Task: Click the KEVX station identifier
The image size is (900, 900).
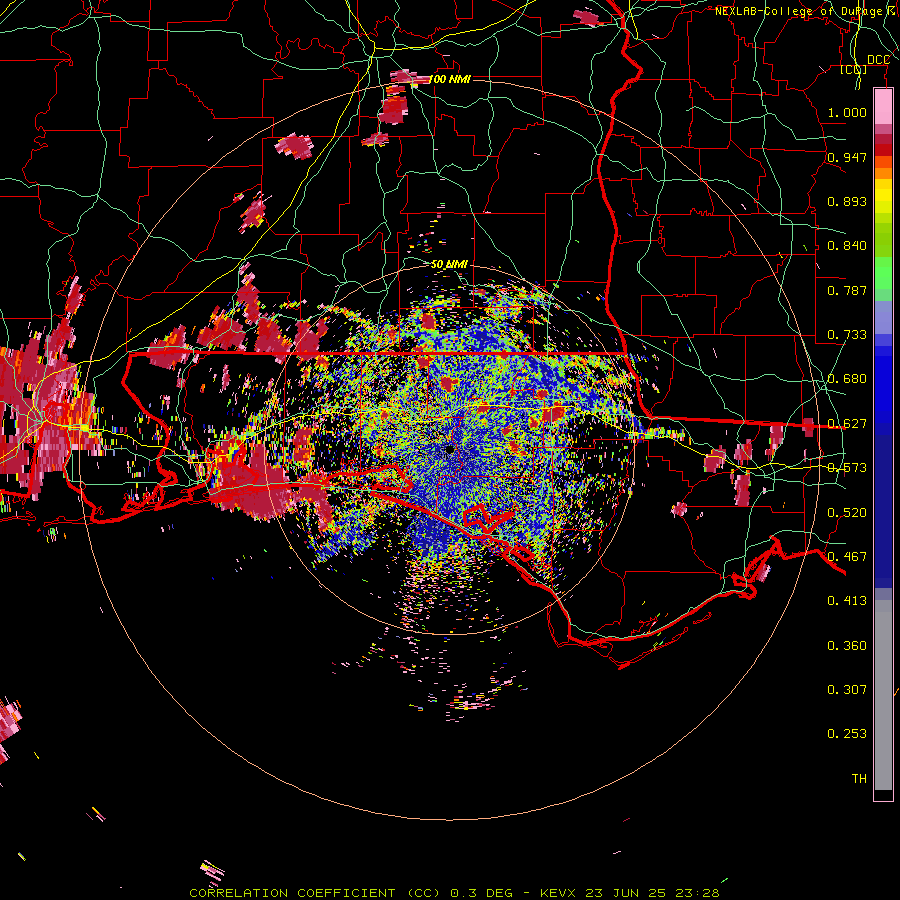Action: coord(557,893)
